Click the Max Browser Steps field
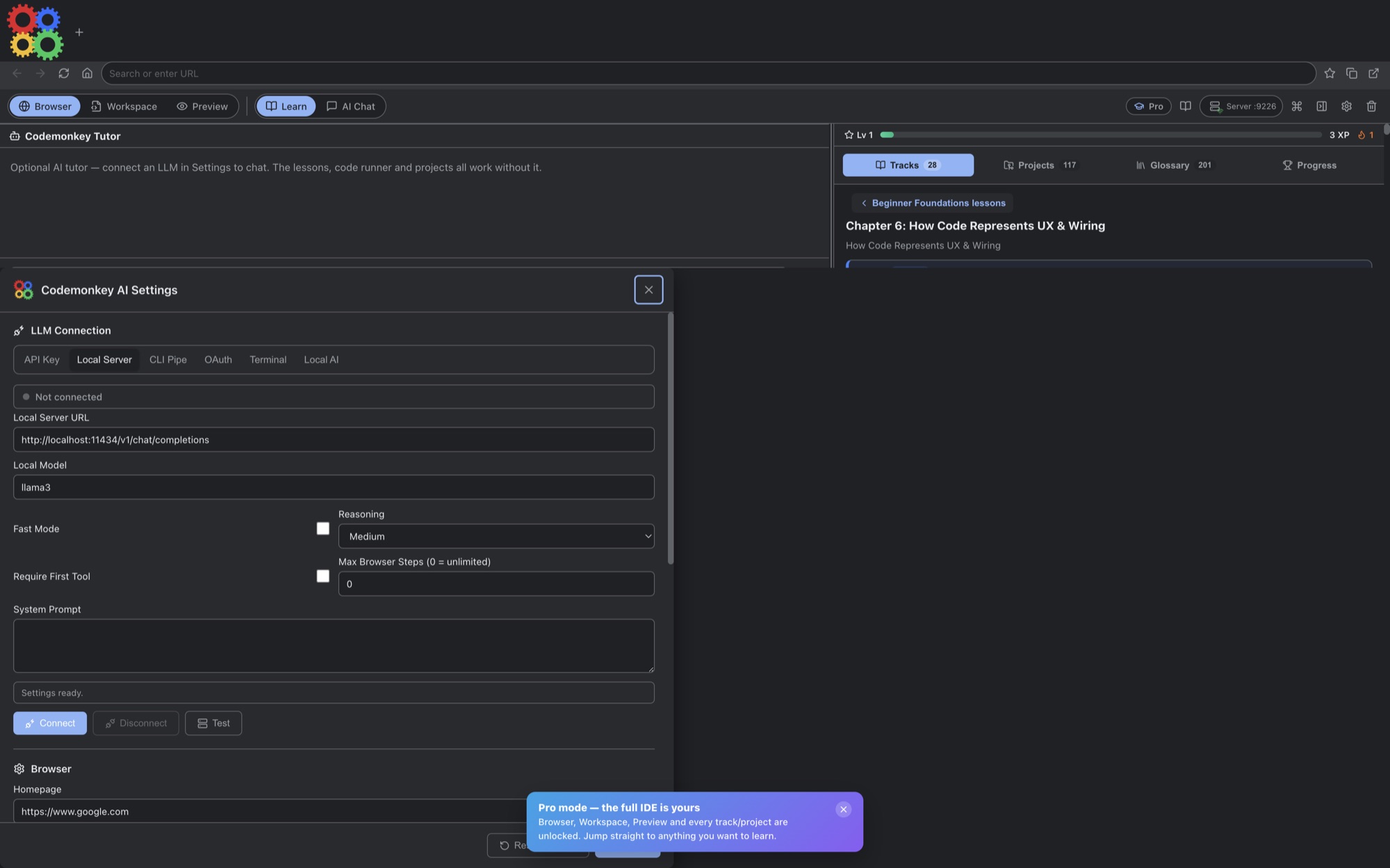This screenshot has height=868, width=1390. [x=496, y=584]
